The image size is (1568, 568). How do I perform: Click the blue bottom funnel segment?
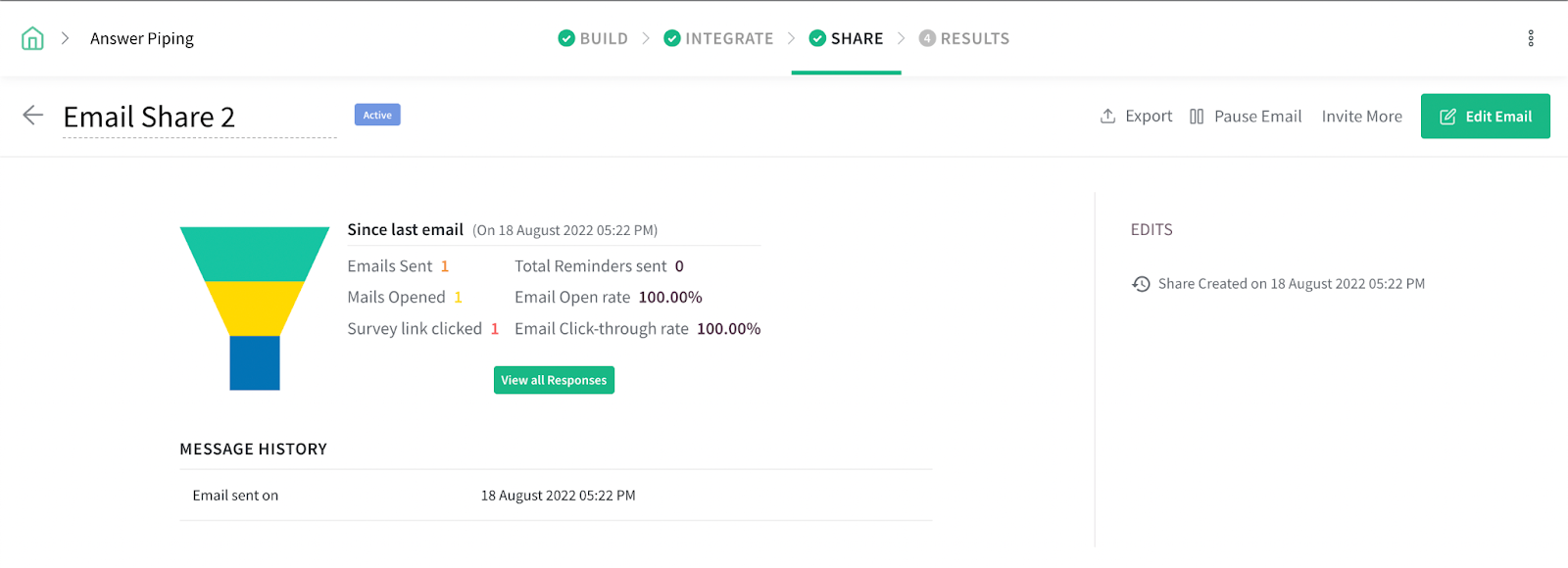tap(255, 362)
